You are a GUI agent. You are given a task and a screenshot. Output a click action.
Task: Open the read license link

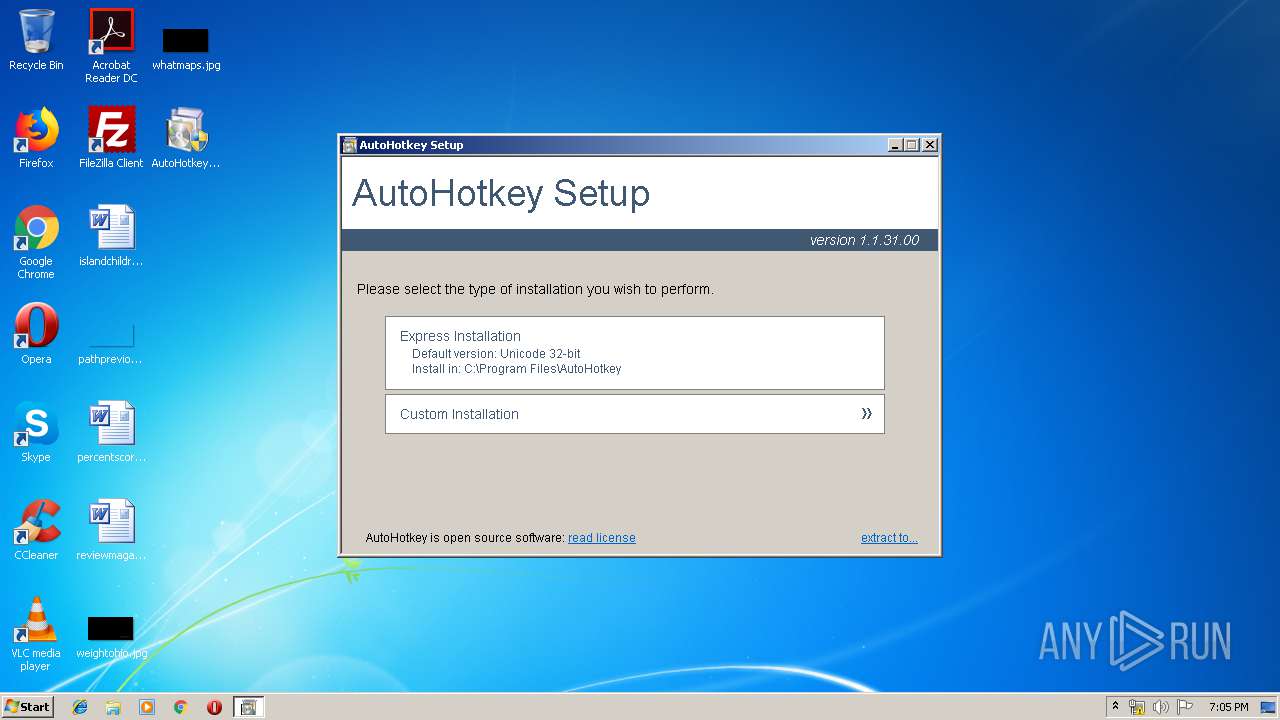click(601, 538)
